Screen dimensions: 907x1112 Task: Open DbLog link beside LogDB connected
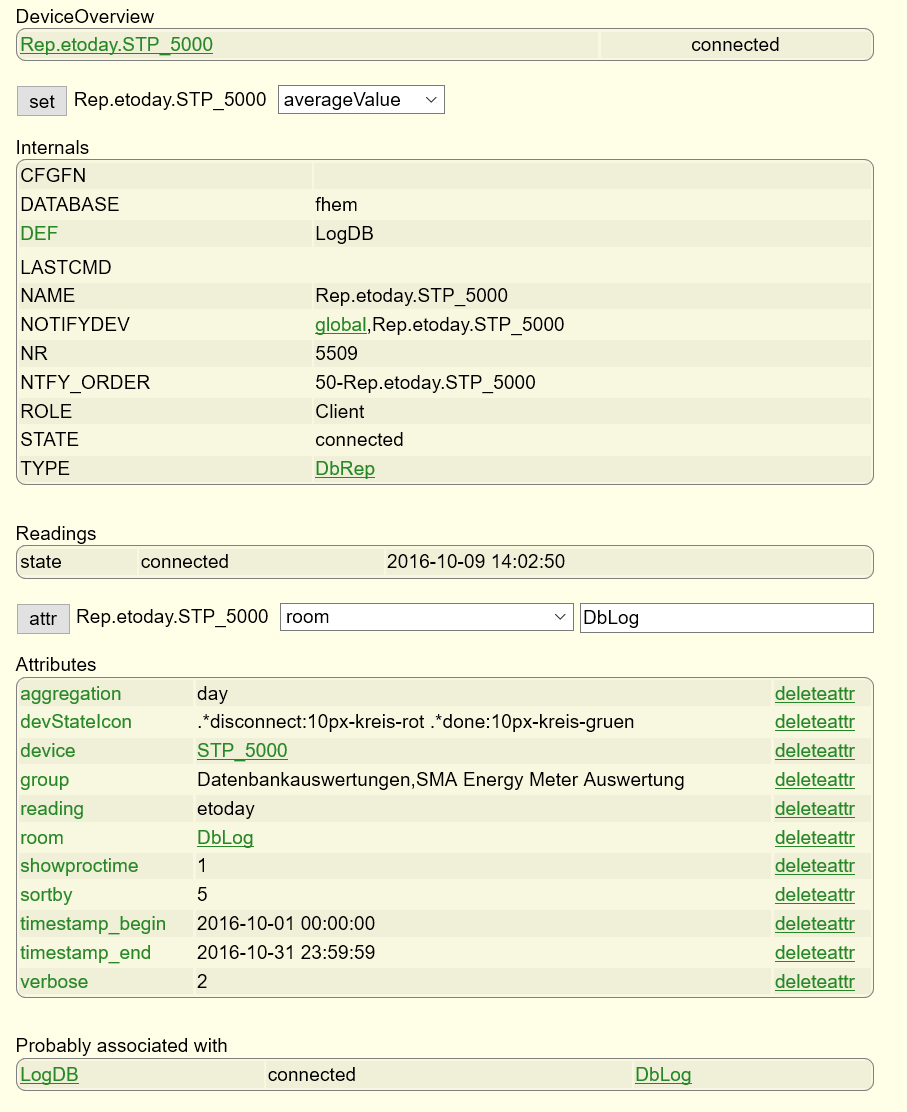point(663,1075)
